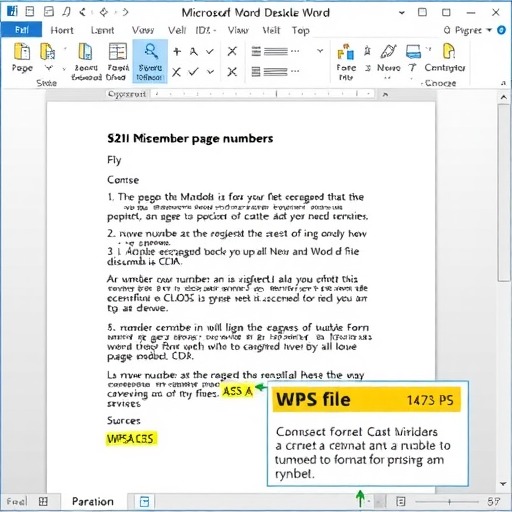Click the vertical scrollbar thumb
This screenshot has width=512, height=512.
pyautogui.click(x=503, y=193)
